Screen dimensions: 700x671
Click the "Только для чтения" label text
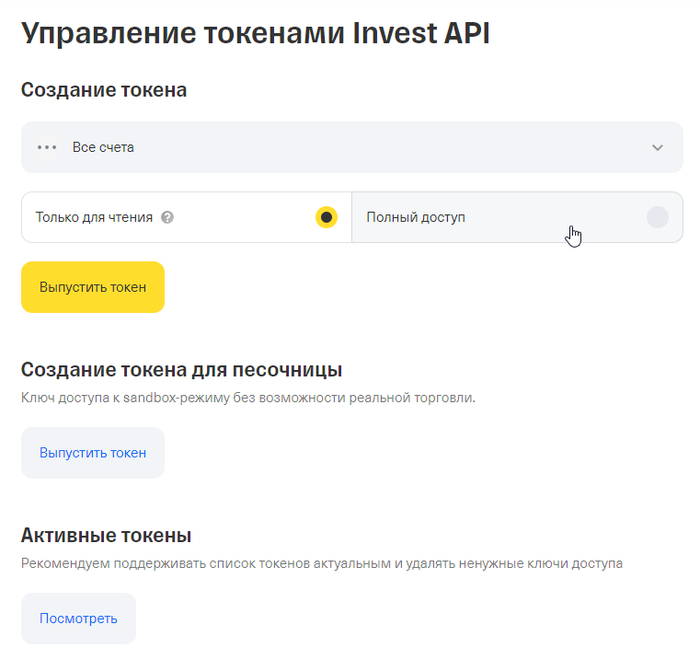tap(94, 217)
